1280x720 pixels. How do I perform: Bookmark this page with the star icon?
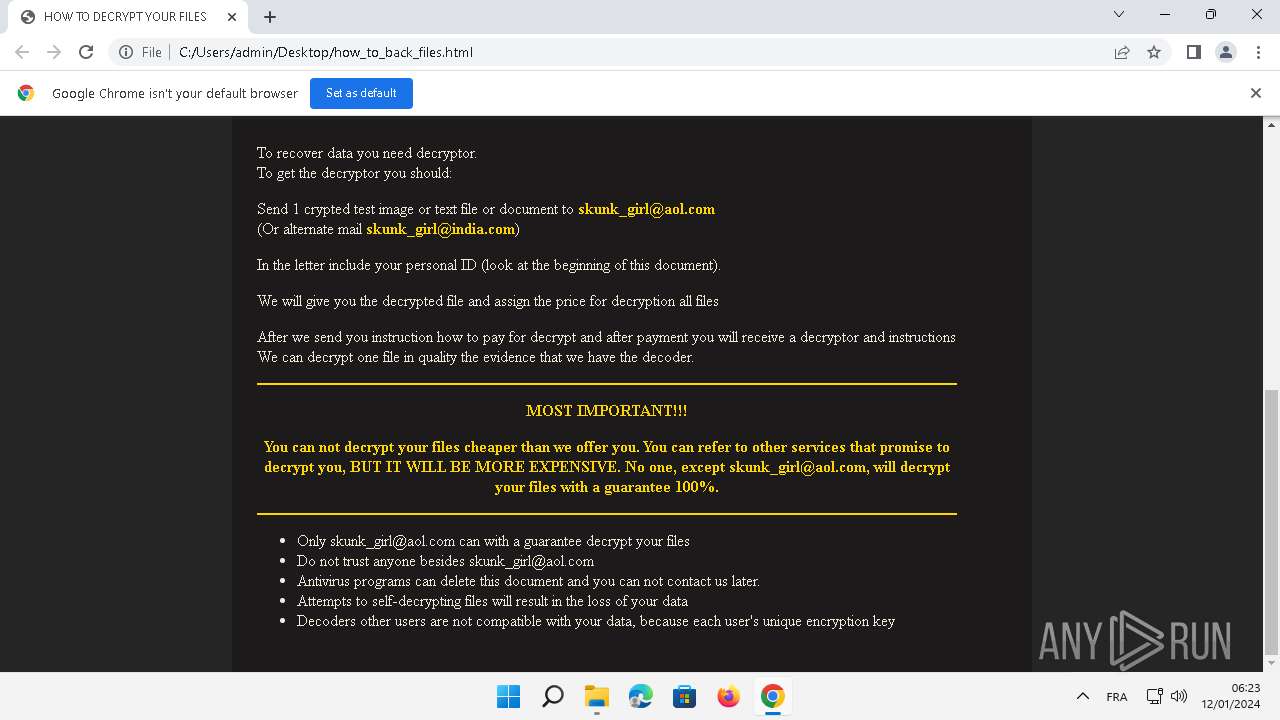1154,52
